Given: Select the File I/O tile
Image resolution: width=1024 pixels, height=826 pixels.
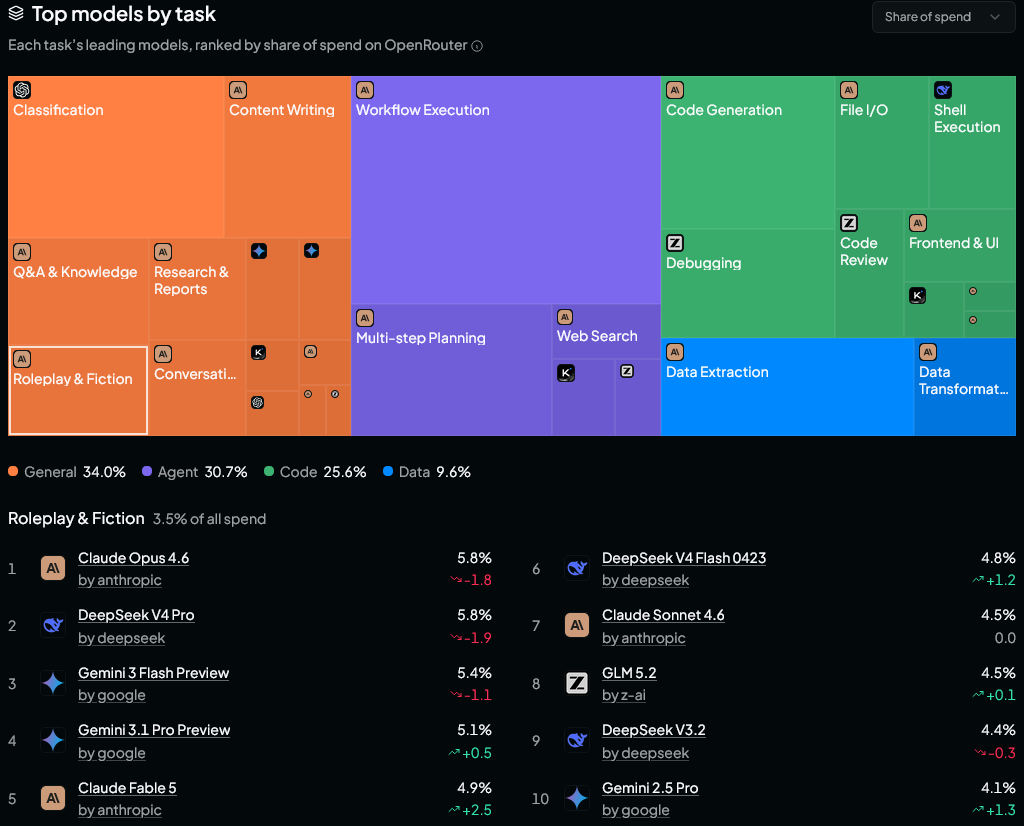Looking at the screenshot, I should click(x=882, y=142).
